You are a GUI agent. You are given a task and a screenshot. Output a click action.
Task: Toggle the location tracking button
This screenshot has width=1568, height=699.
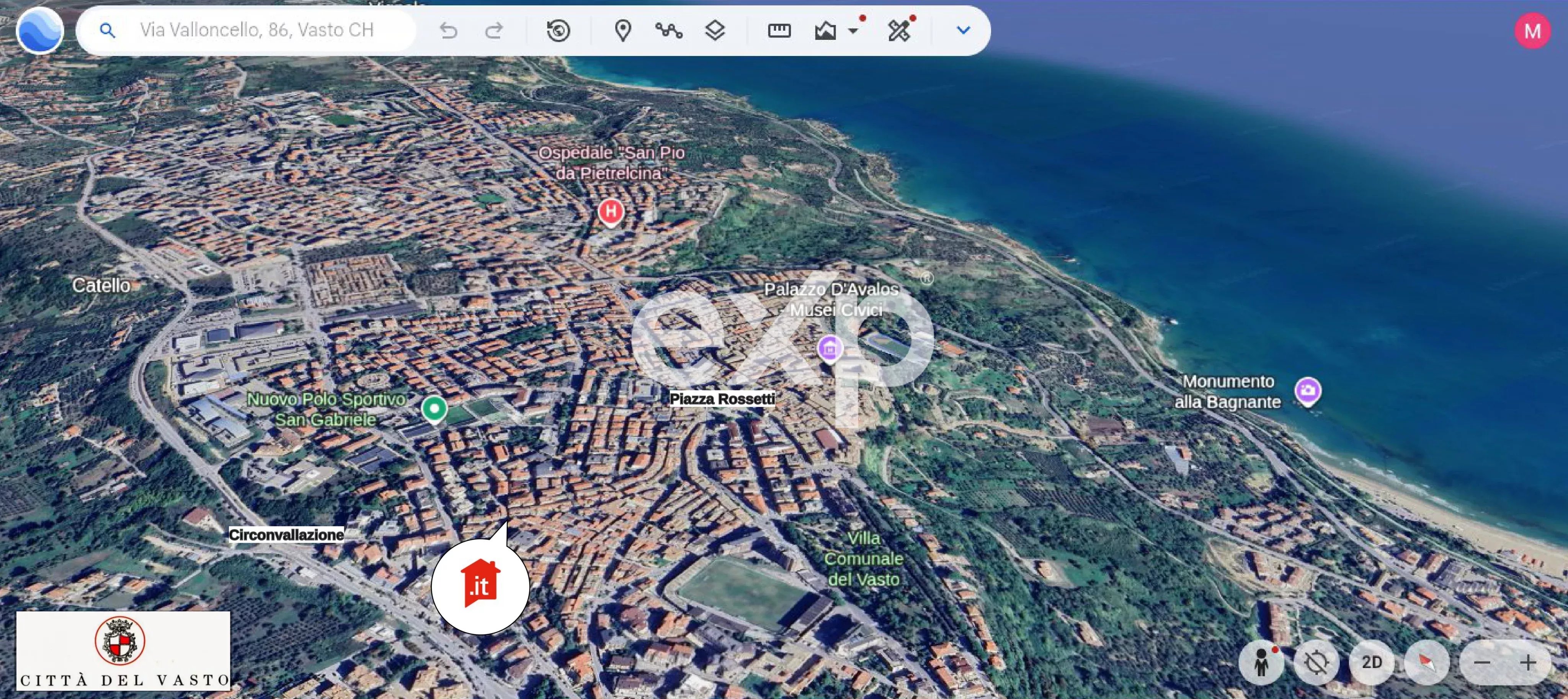[x=1316, y=662]
